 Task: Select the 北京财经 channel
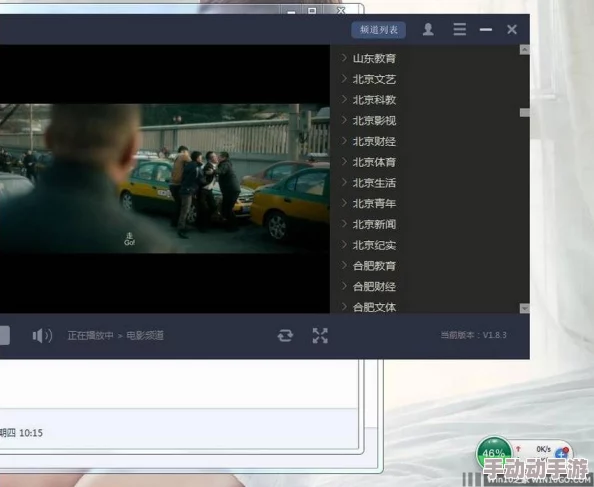(x=374, y=142)
